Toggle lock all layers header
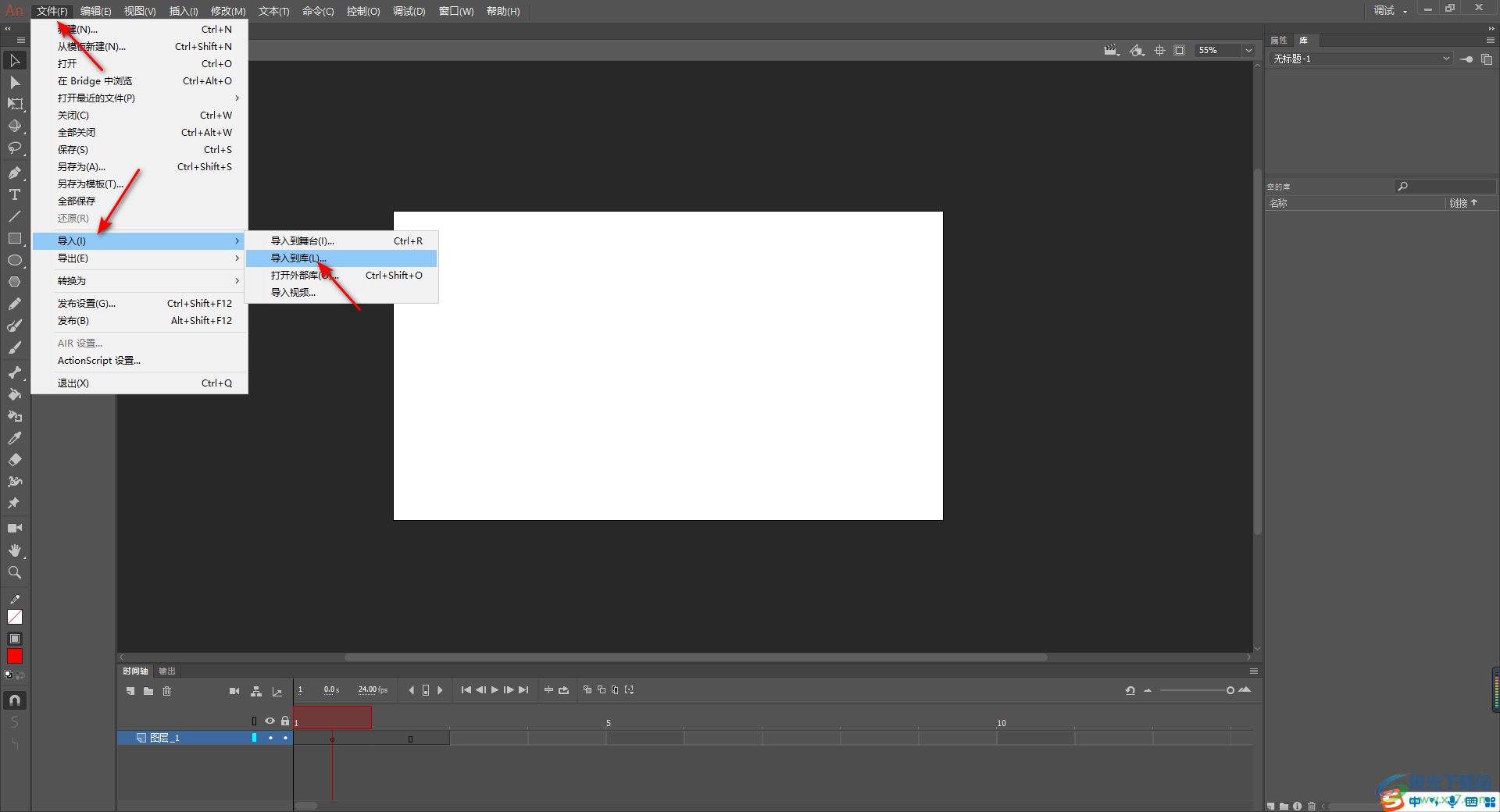This screenshot has width=1500, height=812. tap(285, 721)
